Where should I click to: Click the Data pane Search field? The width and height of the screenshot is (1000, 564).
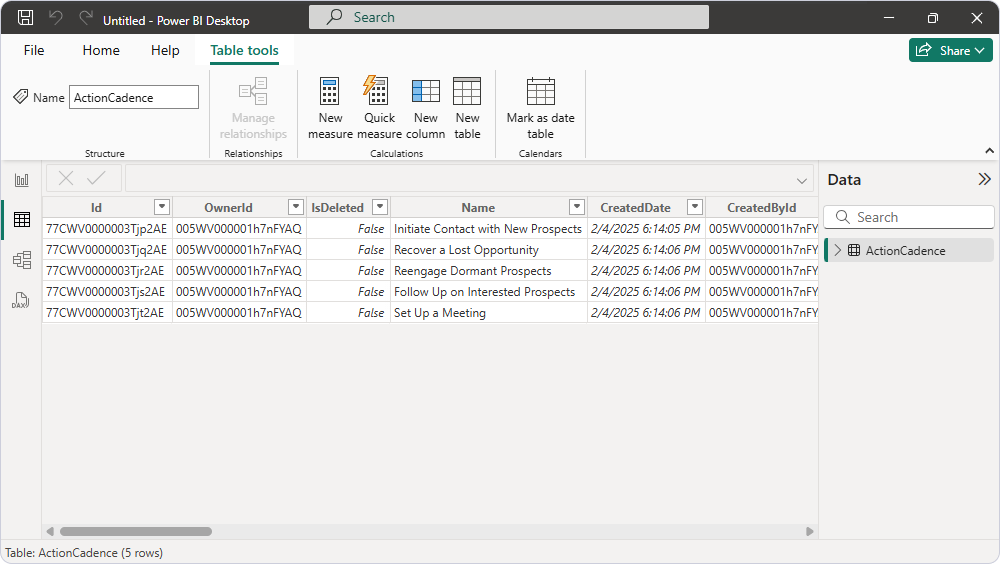(x=909, y=217)
